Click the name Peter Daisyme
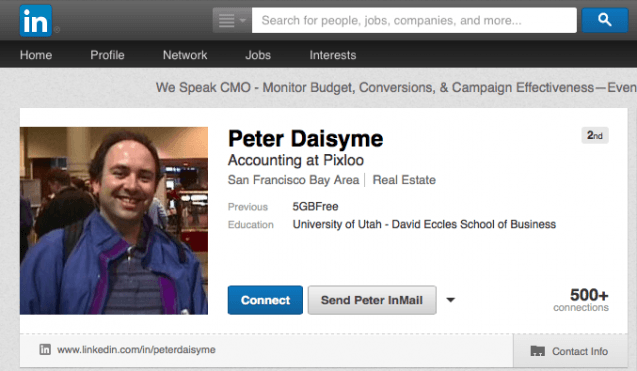The width and height of the screenshot is (637, 371). coord(306,139)
